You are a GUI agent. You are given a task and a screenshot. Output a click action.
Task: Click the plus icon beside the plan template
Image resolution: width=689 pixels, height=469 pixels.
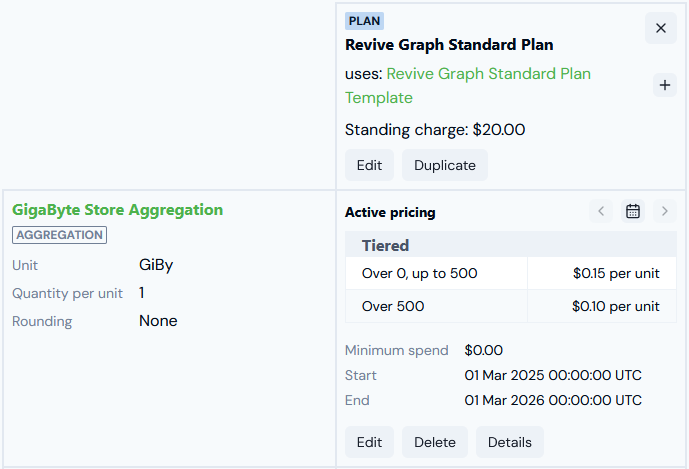(x=665, y=85)
